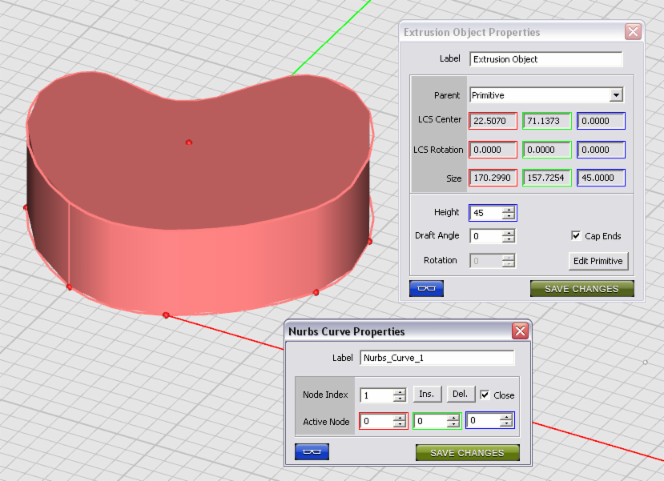The height and width of the screenshot is (481, 664).
Task: Click the Draft Angle stepper arrows
Action: click(x=509, y=237)
